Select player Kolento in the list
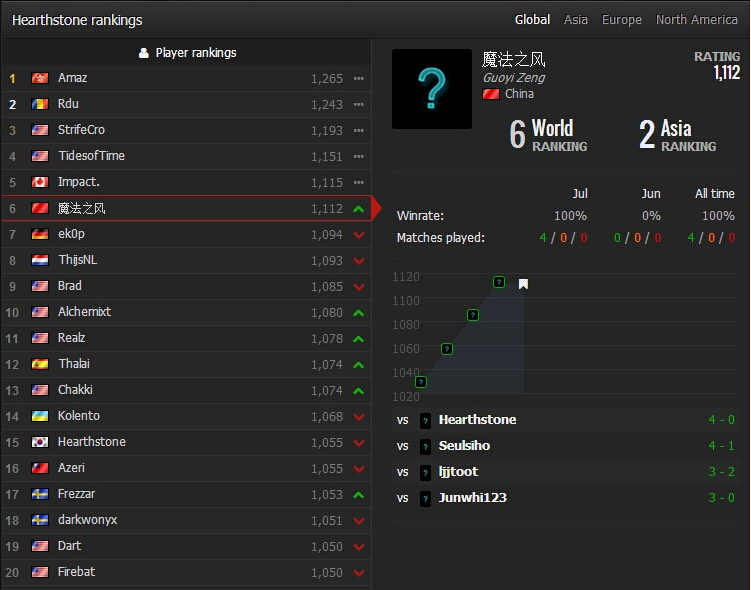The width and height of the screenshot is (751, 590). [x=186, y=416]
